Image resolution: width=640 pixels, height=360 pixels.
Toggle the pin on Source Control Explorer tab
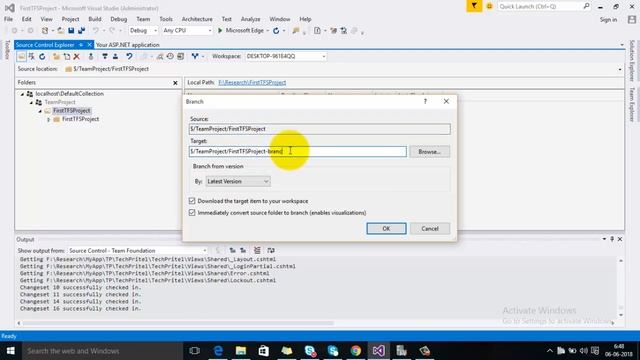click(x=81, y=45)
